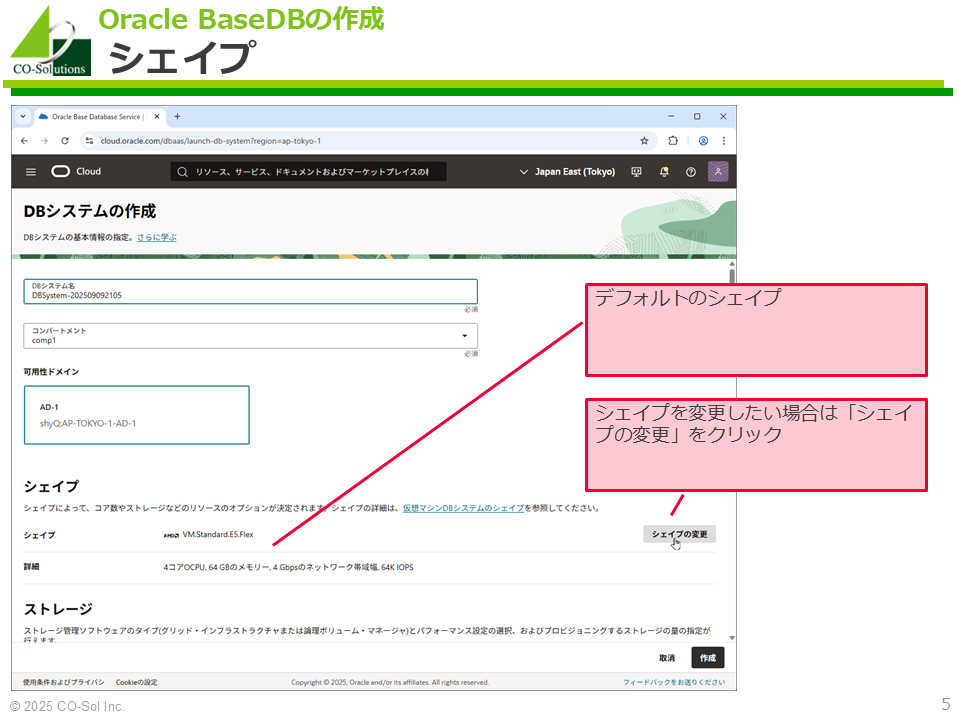The image size is (960, 720).
Task: Click the browser forward arrow
Action: pyautogui.click(x=44, y=141)
